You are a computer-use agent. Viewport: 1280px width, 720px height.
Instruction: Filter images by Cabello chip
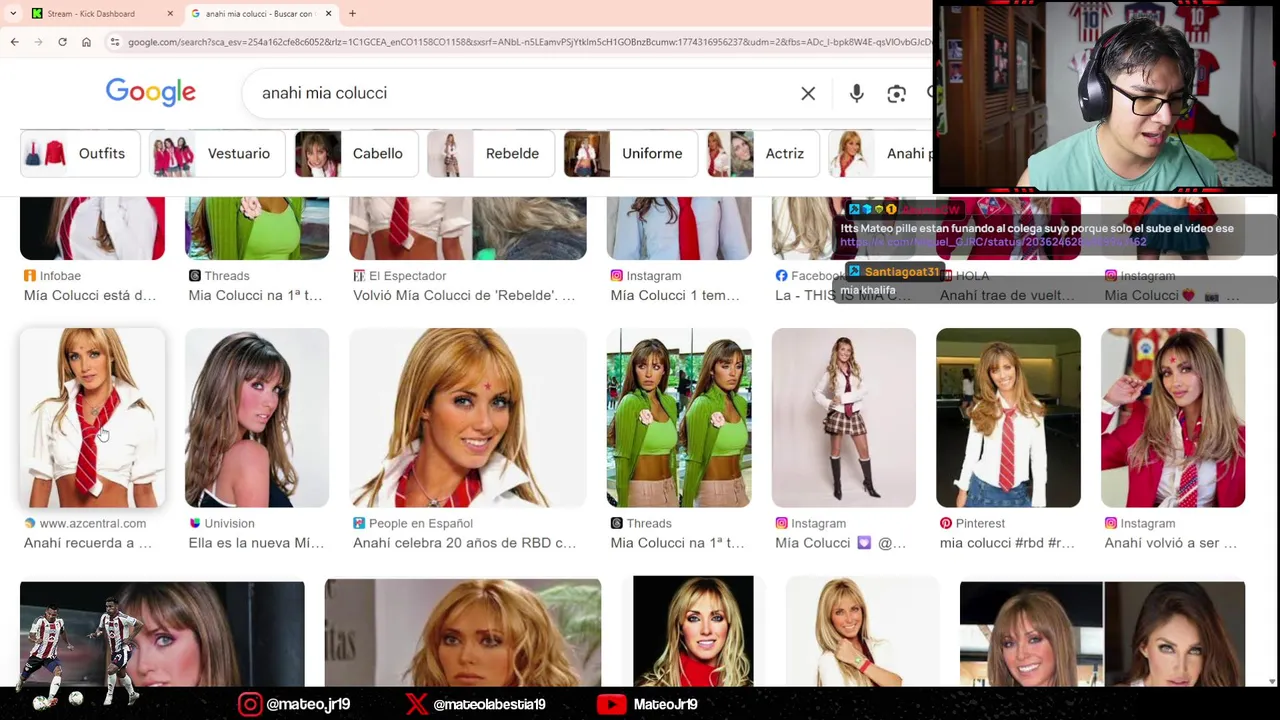coord(355,153)
